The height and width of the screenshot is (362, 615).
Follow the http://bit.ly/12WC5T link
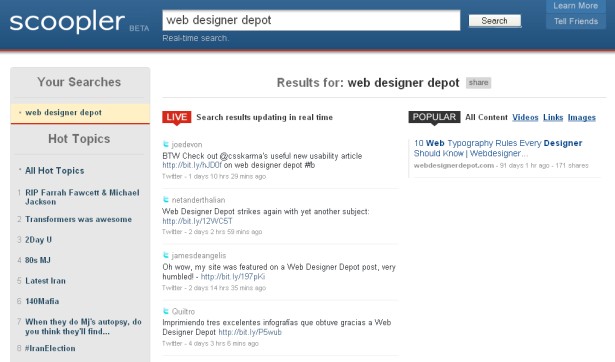coord(197,221)
